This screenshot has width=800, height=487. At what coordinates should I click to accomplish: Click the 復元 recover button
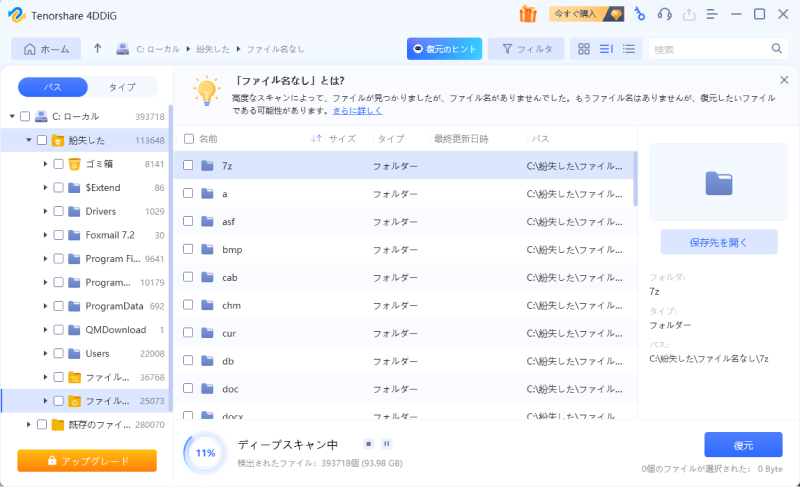tap(743, 445)
